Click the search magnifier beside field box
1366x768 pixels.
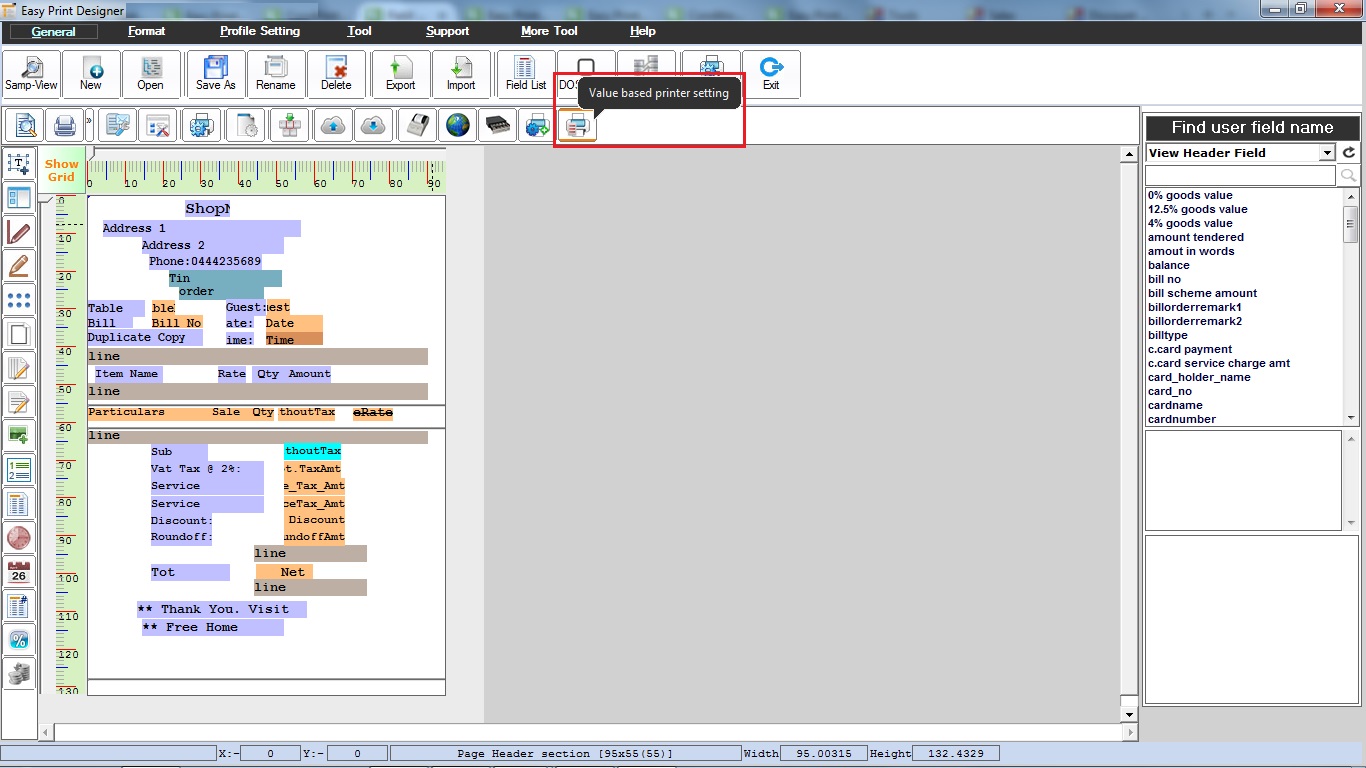point(1348,176)
